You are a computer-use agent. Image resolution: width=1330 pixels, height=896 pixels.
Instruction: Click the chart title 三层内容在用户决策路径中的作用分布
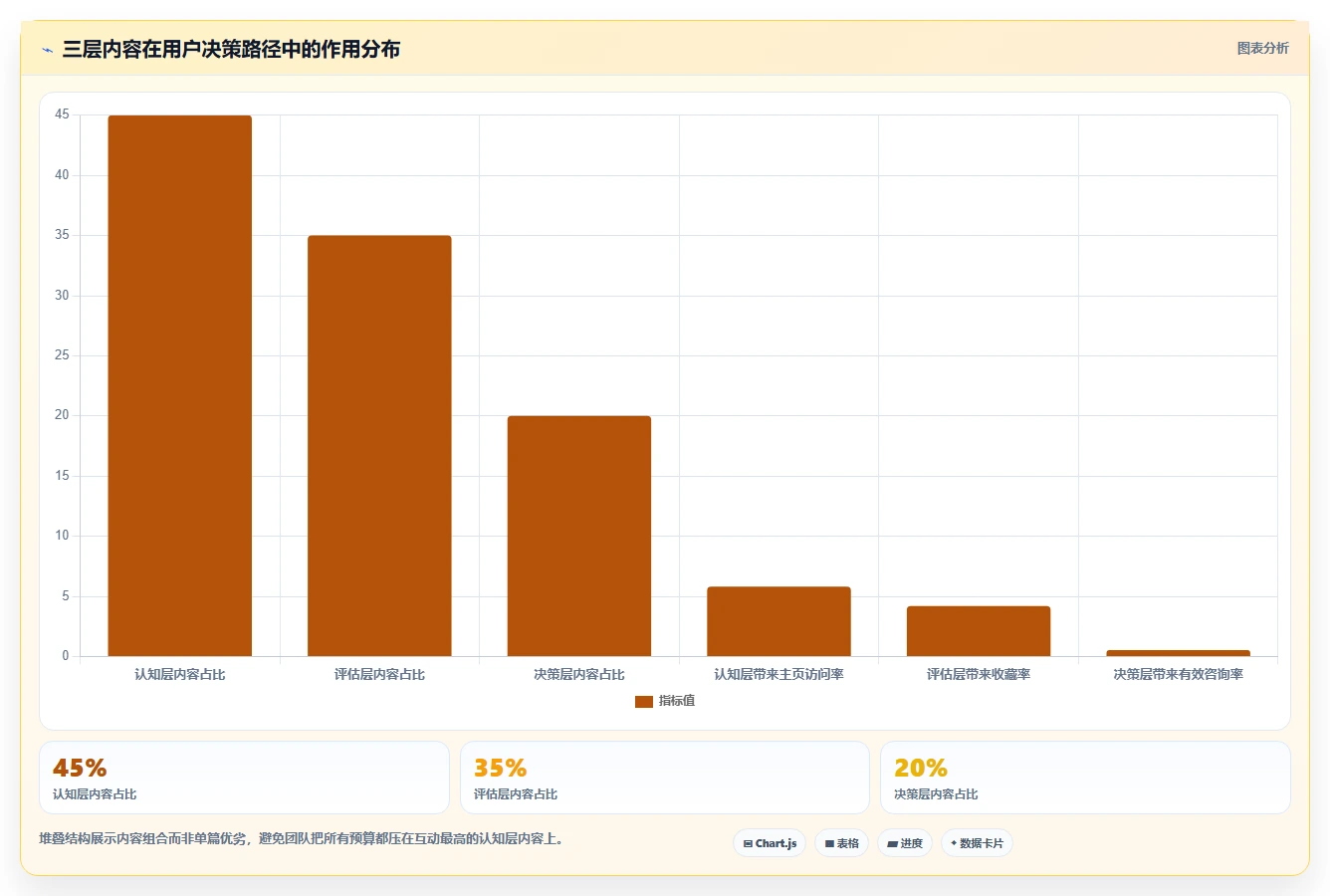tap(231, 50)
